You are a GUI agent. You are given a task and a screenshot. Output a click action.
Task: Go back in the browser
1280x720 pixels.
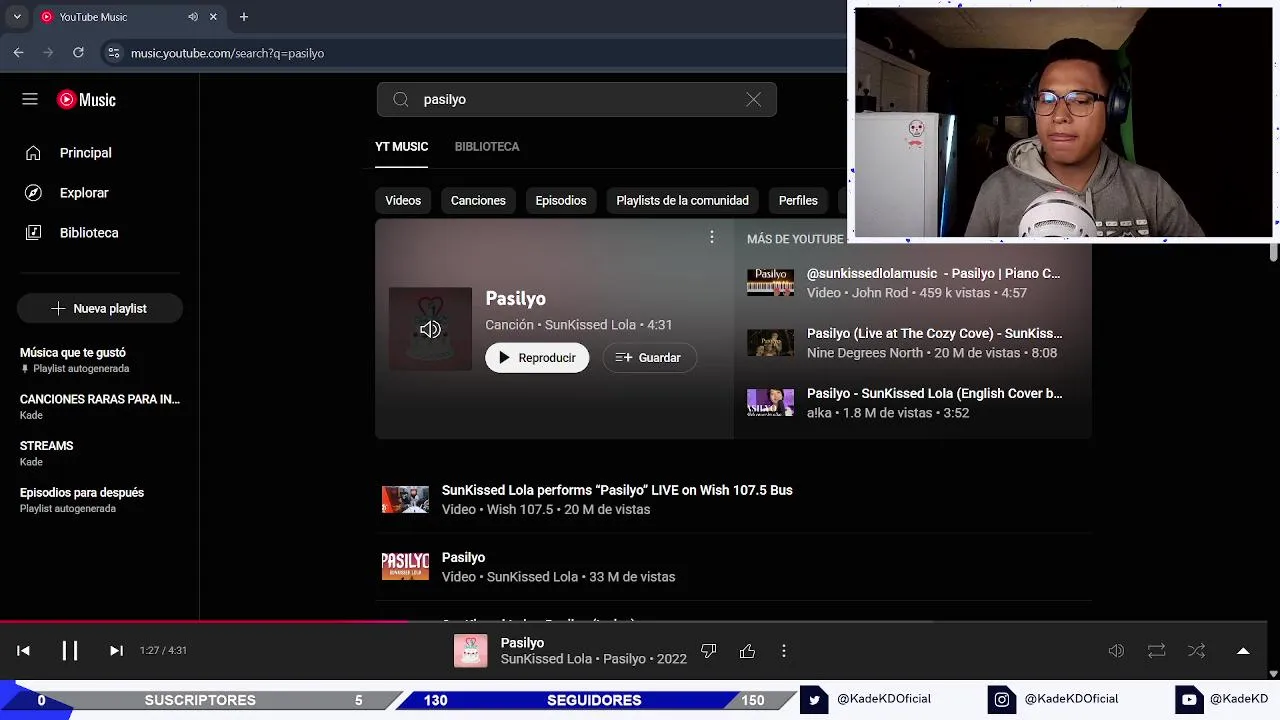coord(18,52)
